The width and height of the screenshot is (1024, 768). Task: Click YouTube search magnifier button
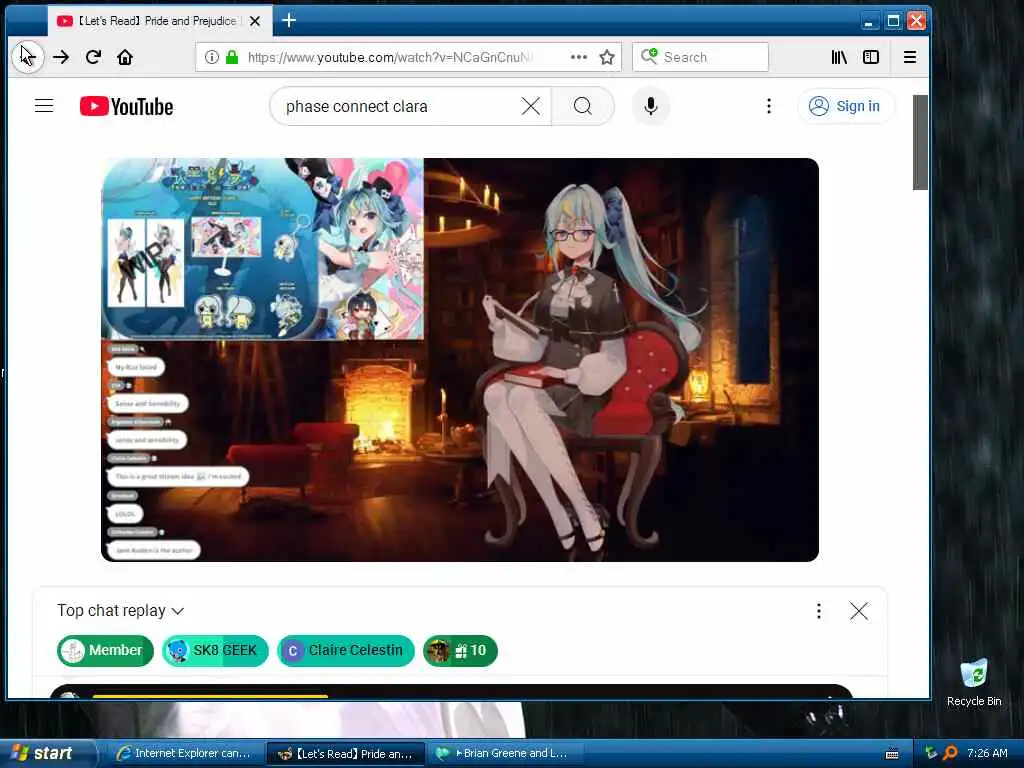tap(583, 106)
